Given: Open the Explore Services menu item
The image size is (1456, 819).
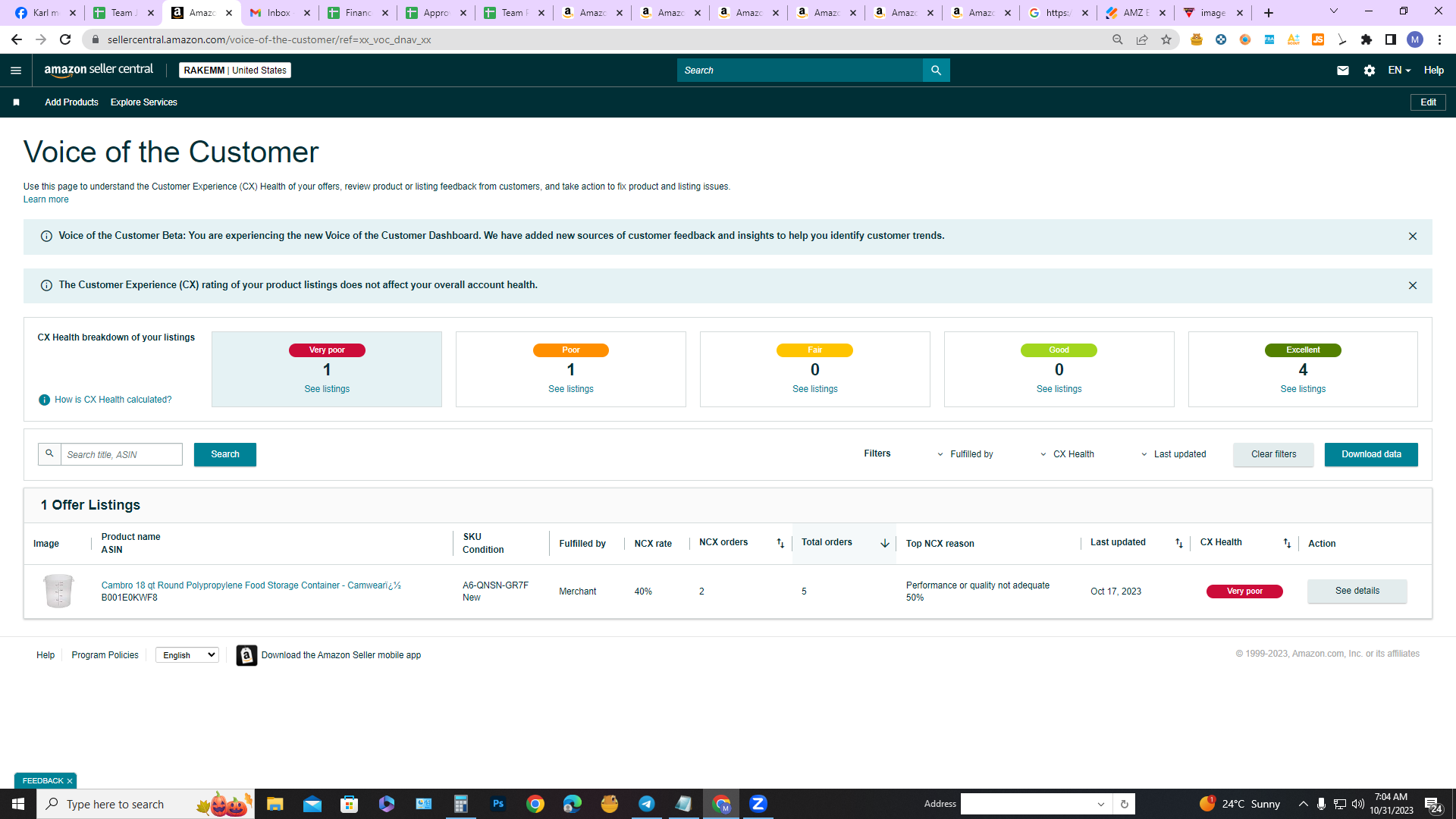Looking at the screenshot, I should click(x=143, y=102).
